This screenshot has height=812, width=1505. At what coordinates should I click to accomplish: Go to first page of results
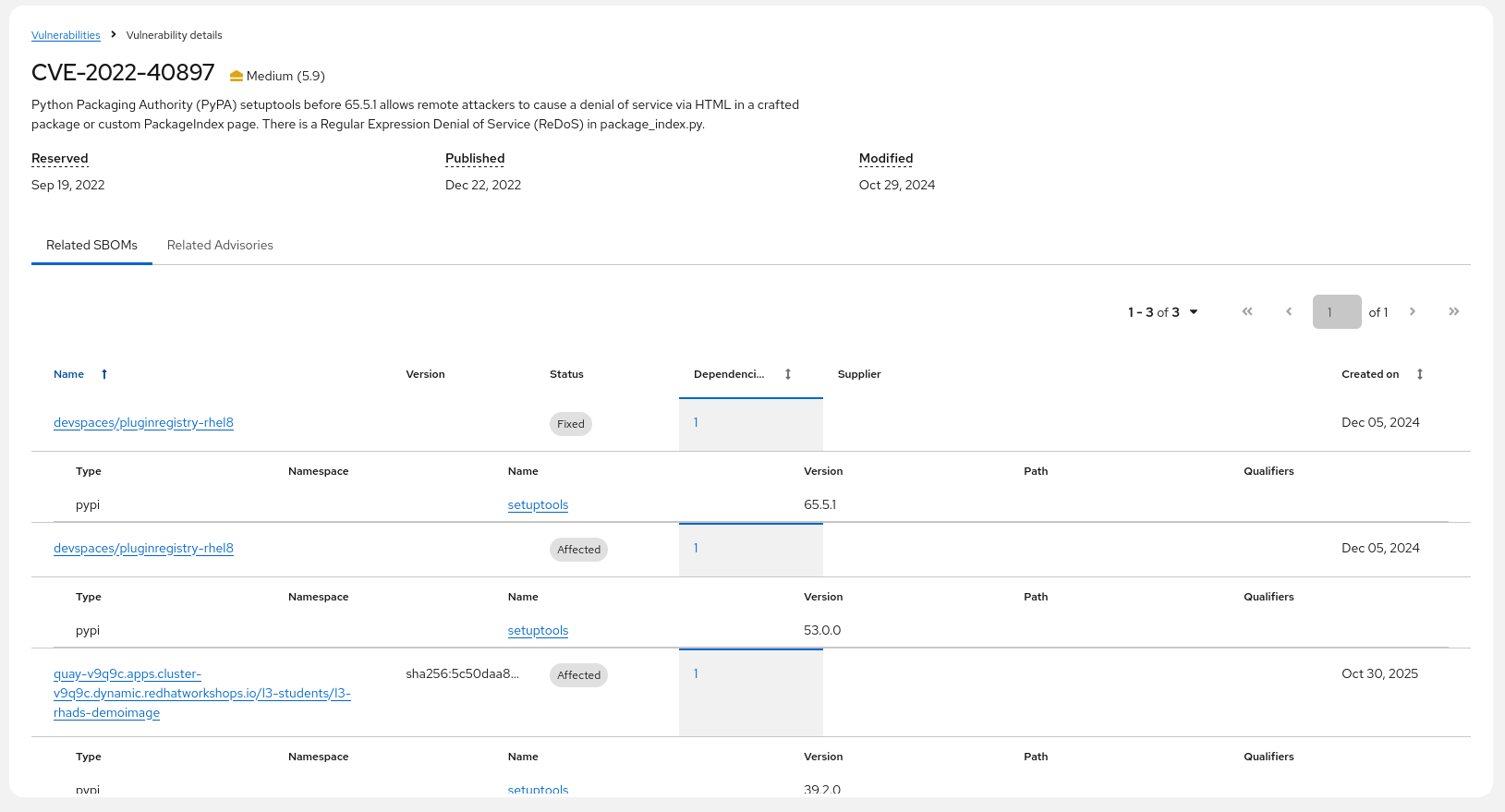pos(1247,312)
